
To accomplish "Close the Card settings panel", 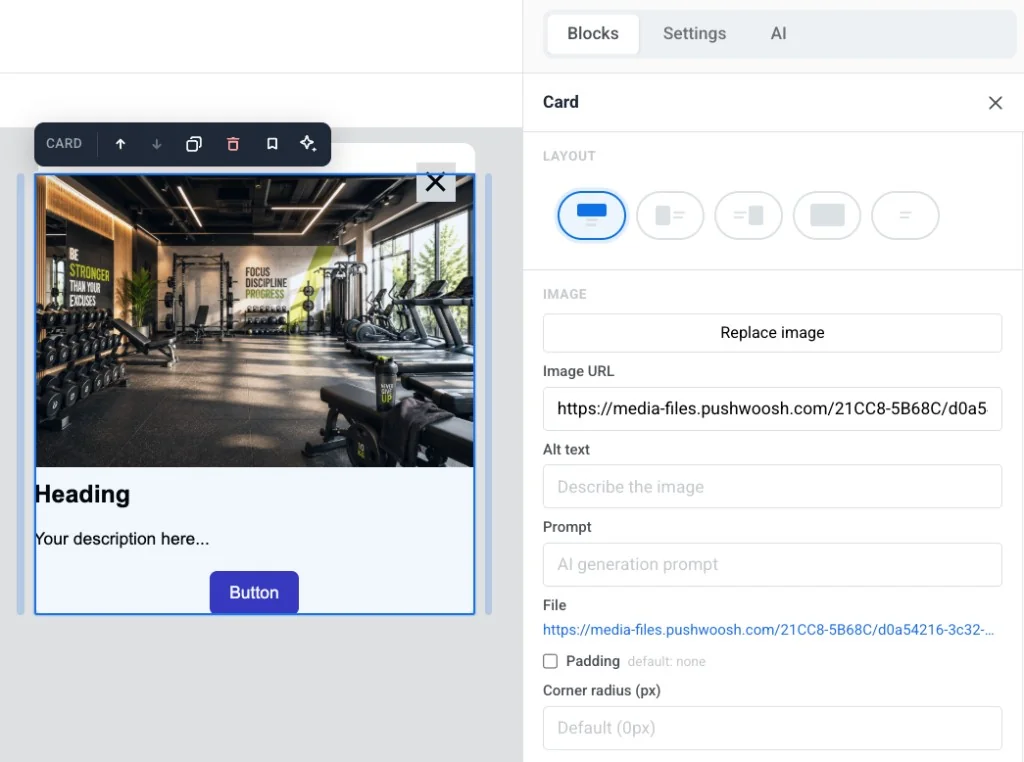I will (995, 103).
